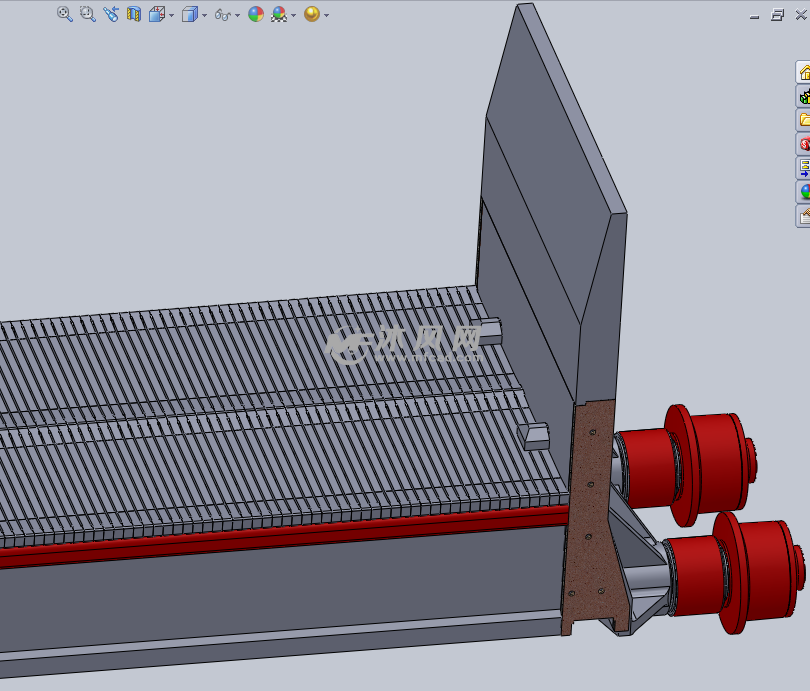
Task: Toggle the Section View tool
Action: click(x=134, y=14)
